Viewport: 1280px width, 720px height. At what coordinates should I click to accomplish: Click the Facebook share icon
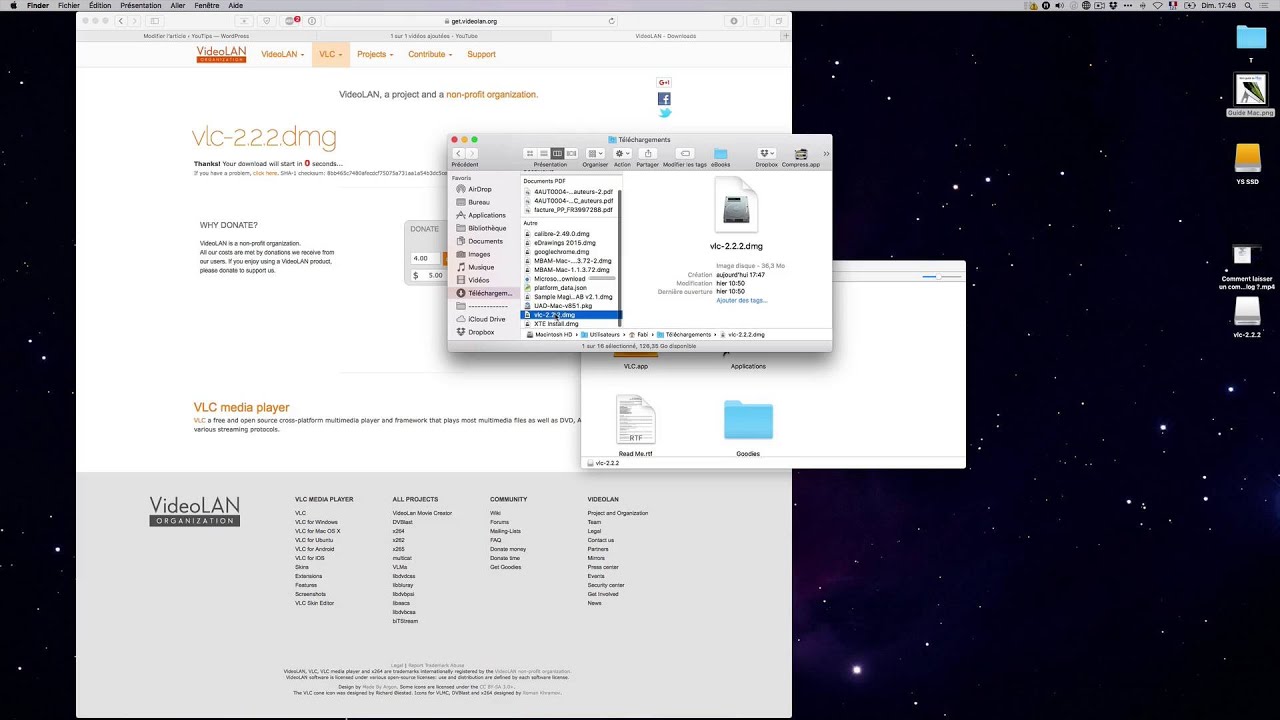(664, 98)
